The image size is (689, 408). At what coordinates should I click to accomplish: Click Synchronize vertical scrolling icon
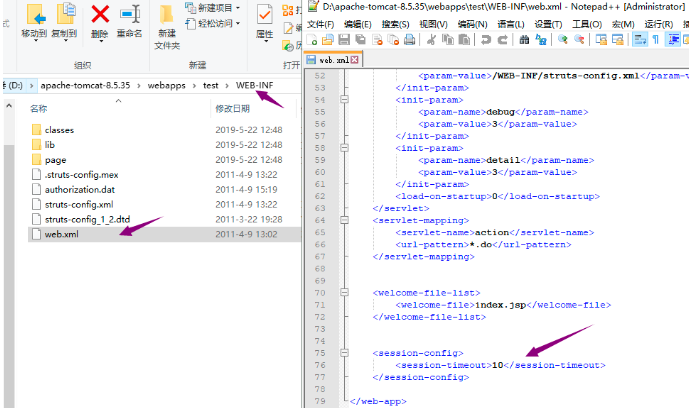[601, 40]
